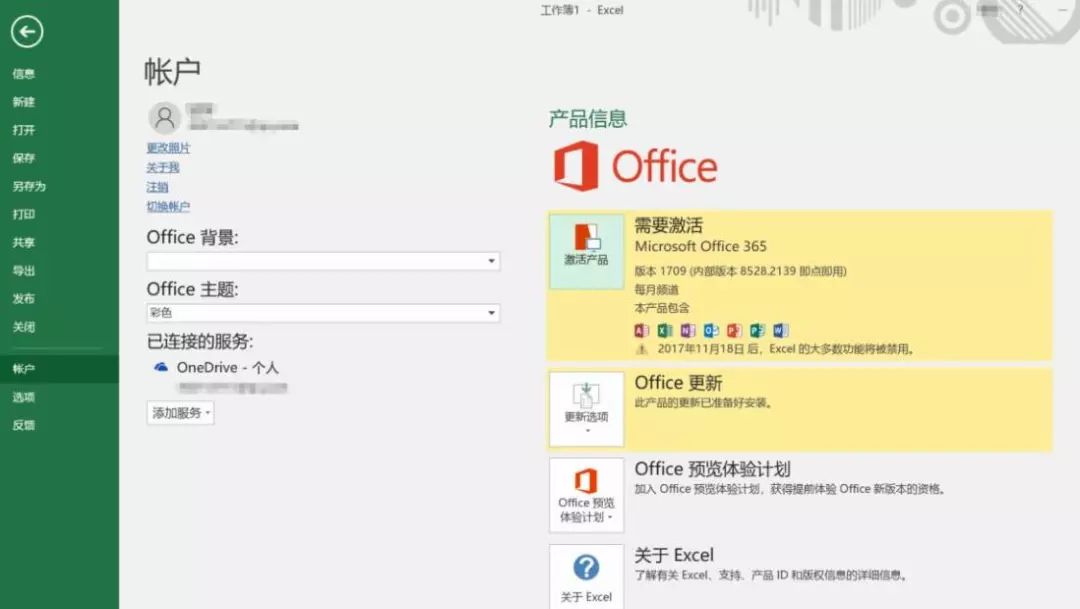The image size is (1080, 609).
Task: Select Save (保存) in the sidebar
Action: pyautogui.click(x=23, y=158)
